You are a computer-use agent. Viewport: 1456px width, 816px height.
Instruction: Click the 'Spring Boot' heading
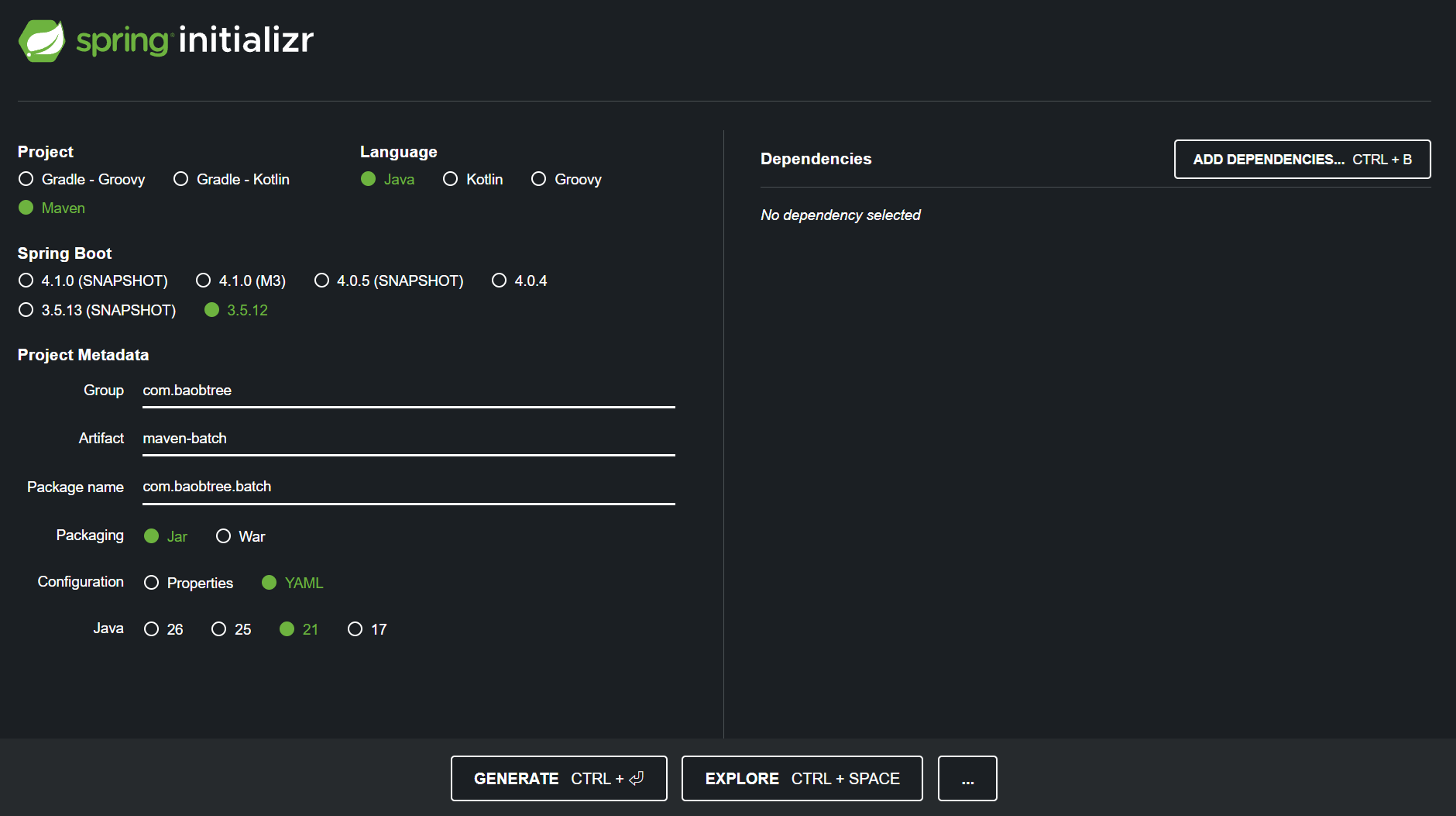(x=64, y=253)
